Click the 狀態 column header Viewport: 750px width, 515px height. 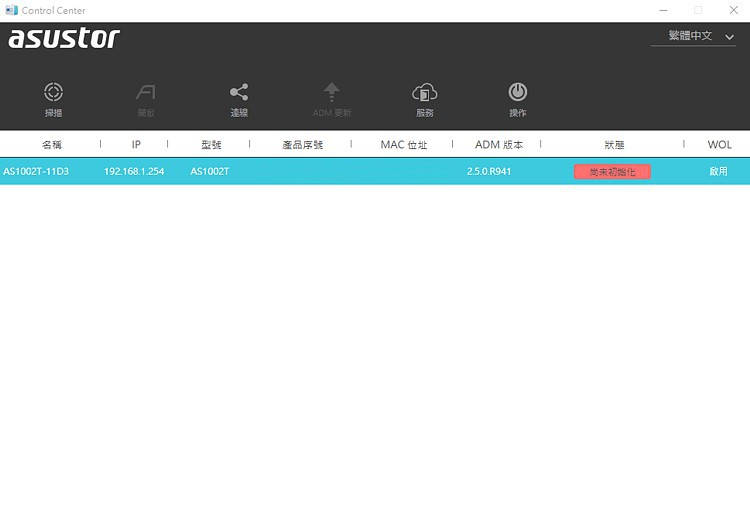pos(614,144)
